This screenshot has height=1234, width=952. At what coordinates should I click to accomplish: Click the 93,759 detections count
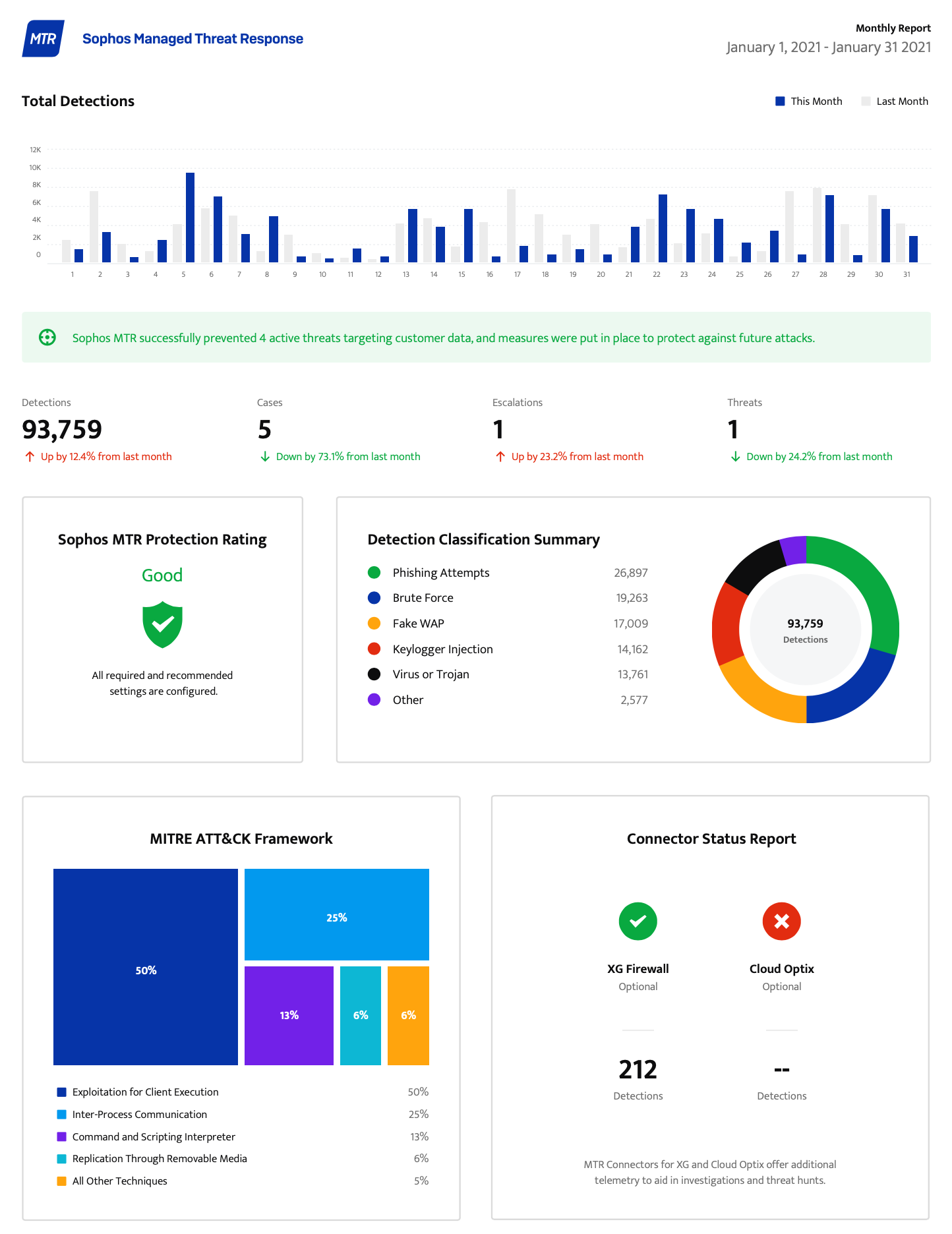tap(62, 429)
